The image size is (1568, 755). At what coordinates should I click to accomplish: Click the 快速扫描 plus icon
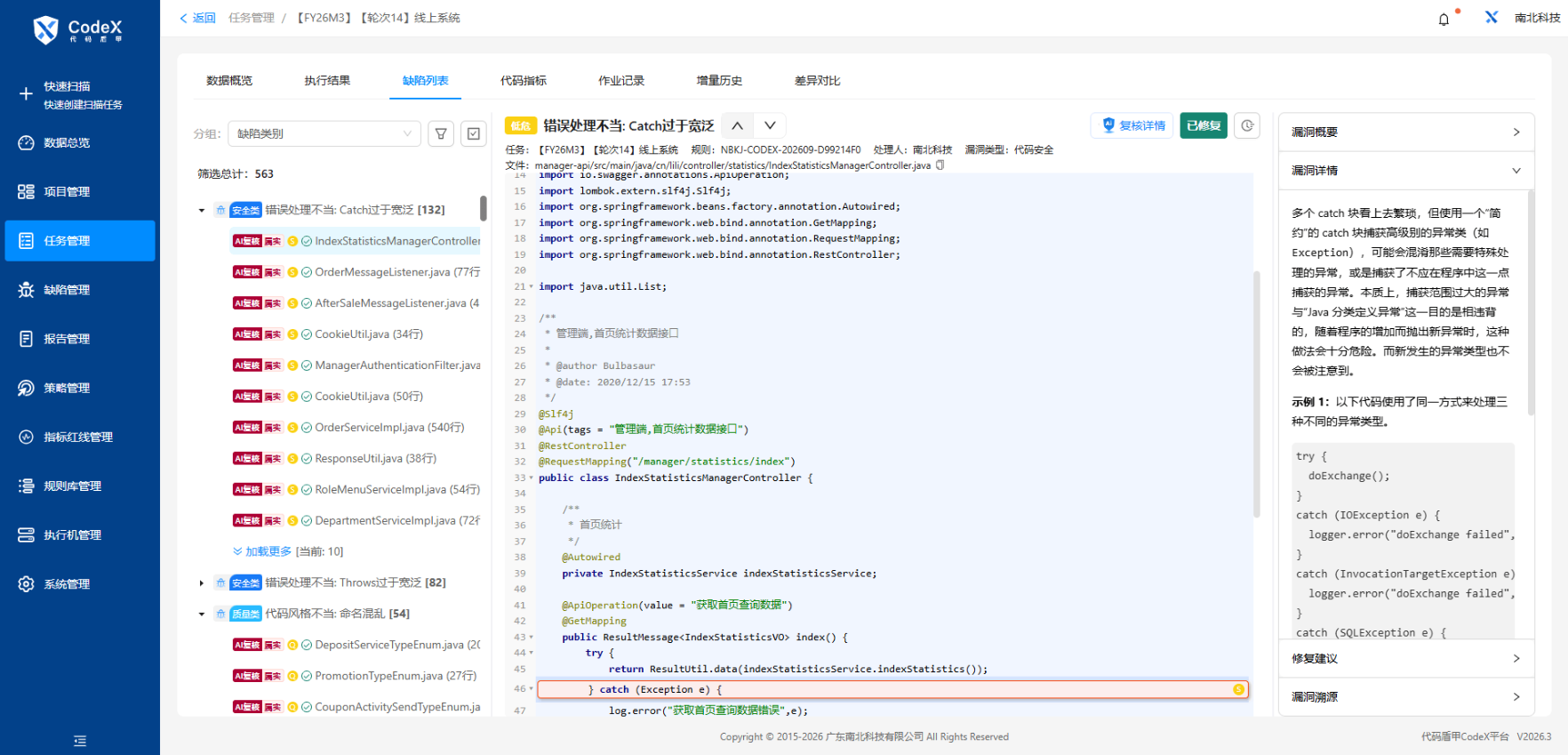pos(26,94)
